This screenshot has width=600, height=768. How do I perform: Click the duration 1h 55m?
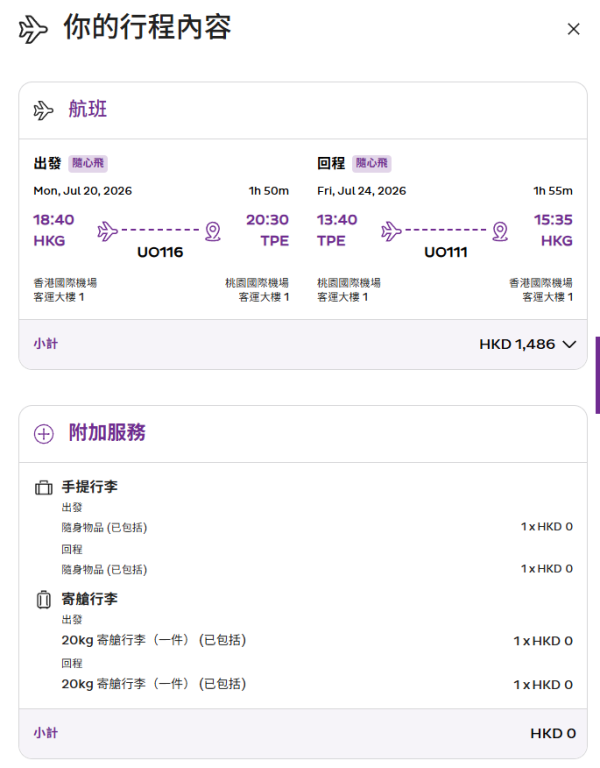click(x=553, y=191)
